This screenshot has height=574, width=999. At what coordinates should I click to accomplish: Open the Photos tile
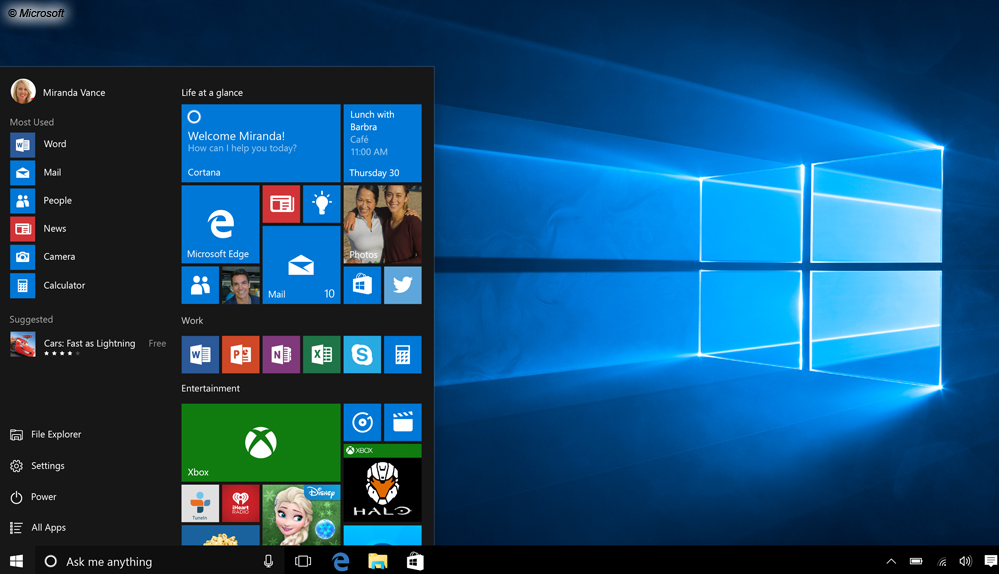point(382,224)
